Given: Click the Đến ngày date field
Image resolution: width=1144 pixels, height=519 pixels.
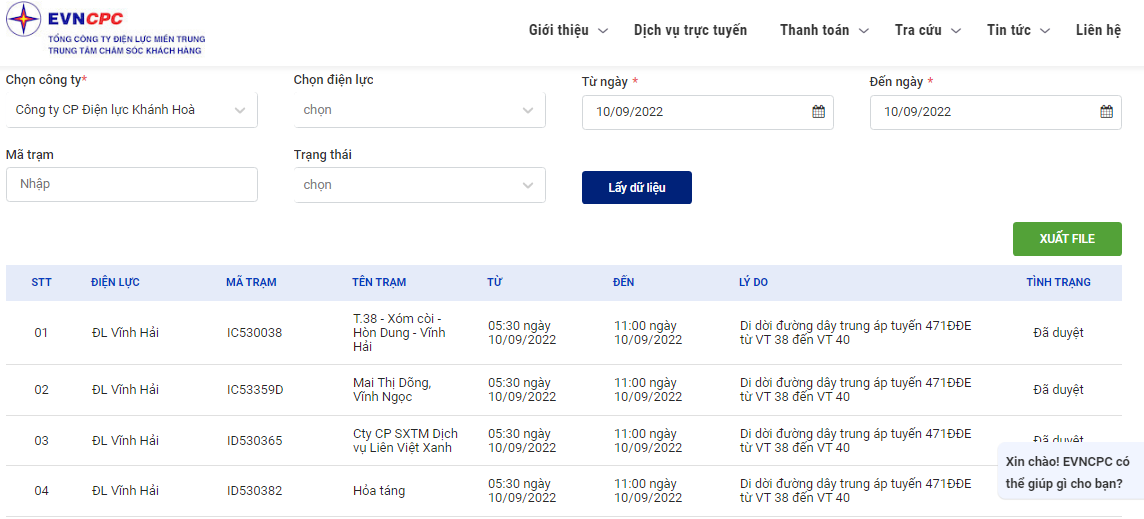Looking at the screenshot, I should coord(996,112).
